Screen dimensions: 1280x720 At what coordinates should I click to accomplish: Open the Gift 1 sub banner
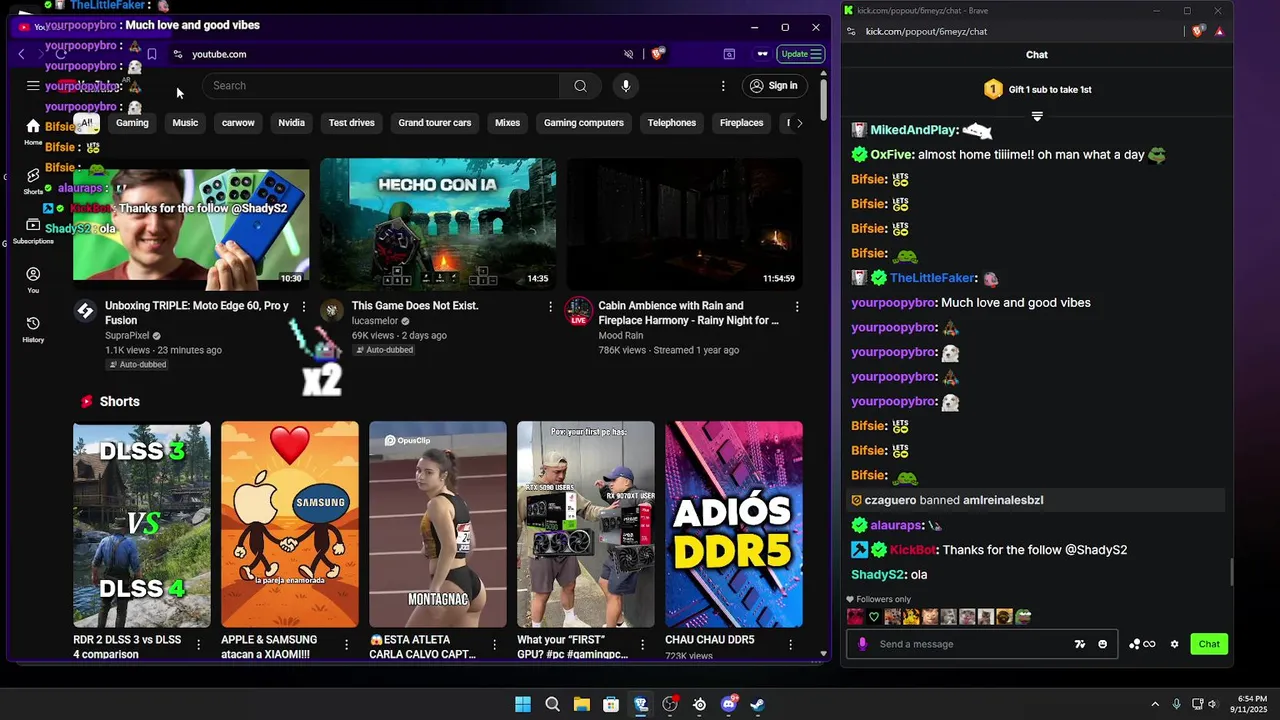1037,90
